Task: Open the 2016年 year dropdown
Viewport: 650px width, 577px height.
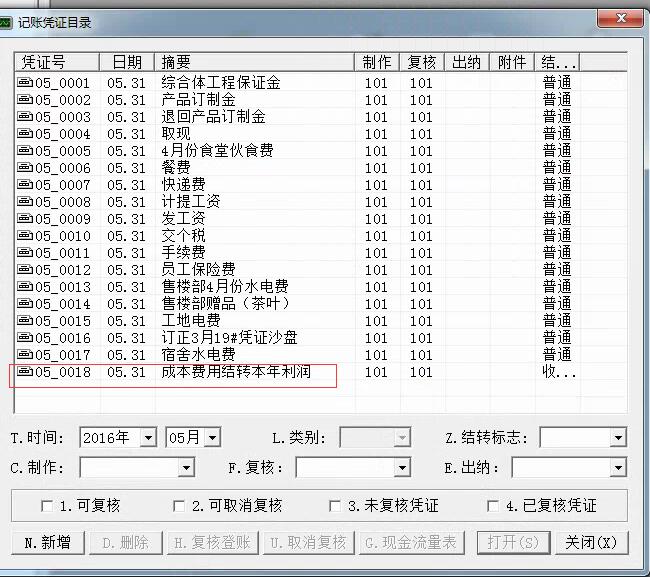Action: coord(149,438)
